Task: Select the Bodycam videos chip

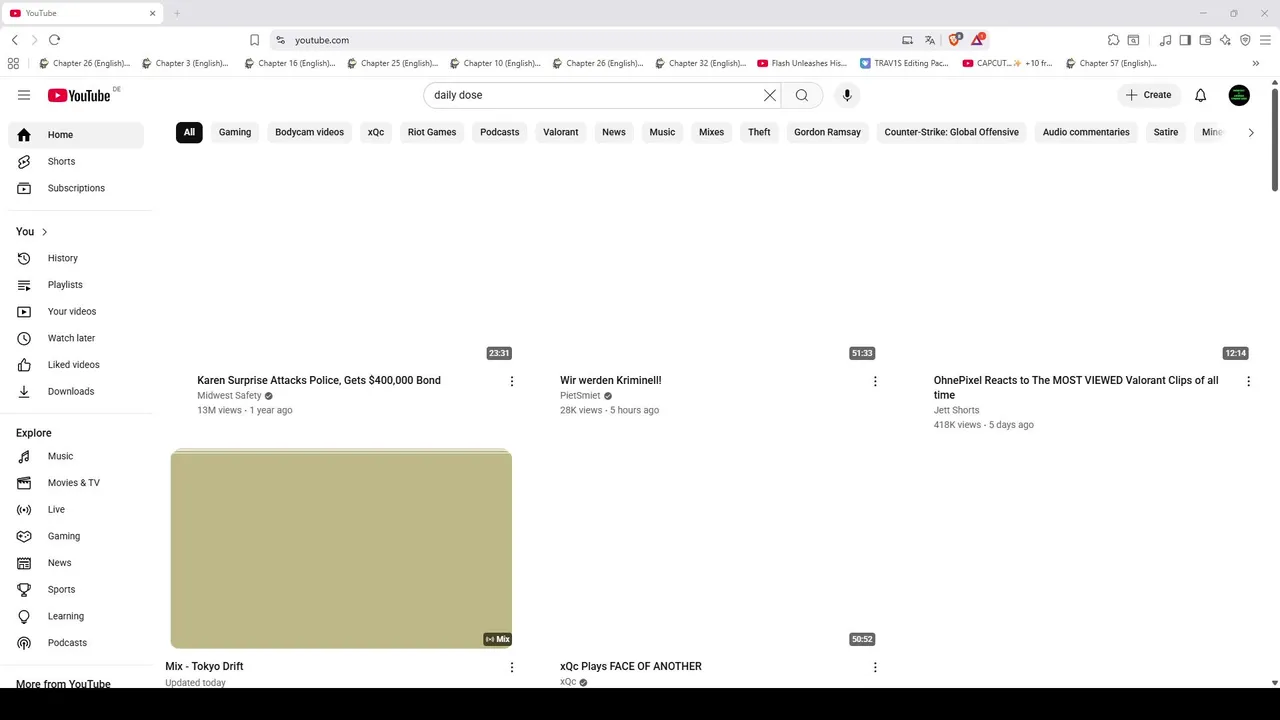Action: point(309,132)
